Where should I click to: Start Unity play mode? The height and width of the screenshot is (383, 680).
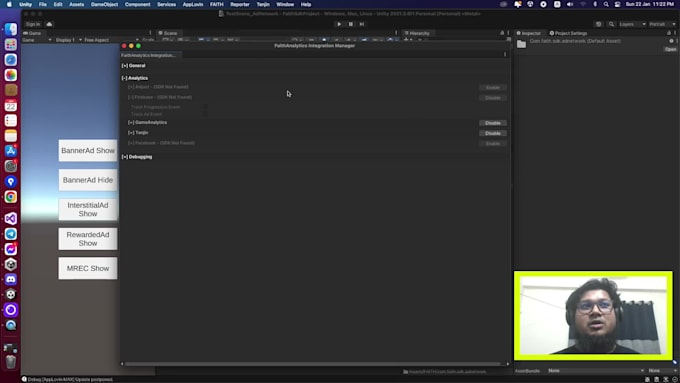click(x=339, y=24)
